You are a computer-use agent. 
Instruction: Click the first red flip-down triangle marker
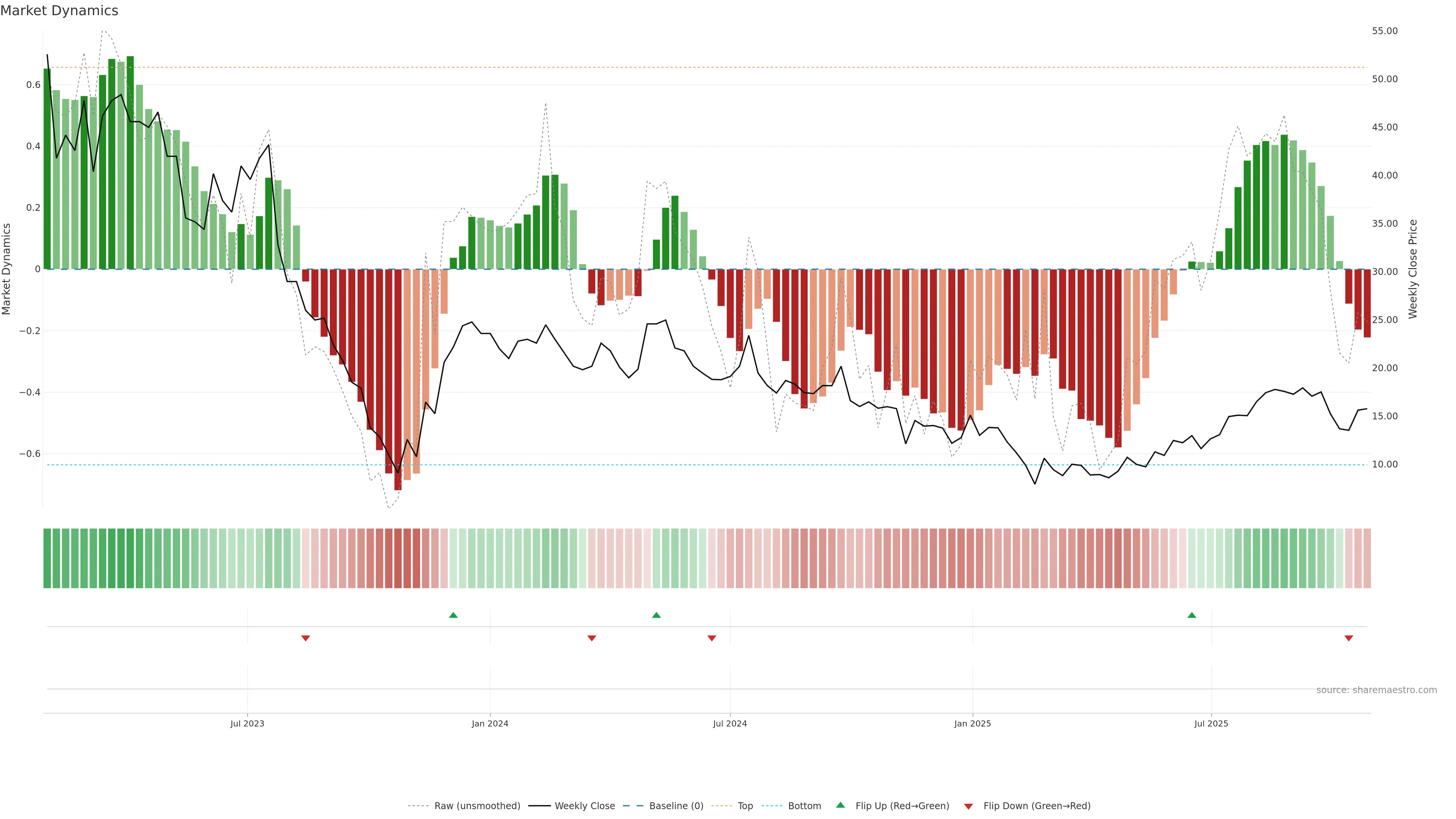305,638
